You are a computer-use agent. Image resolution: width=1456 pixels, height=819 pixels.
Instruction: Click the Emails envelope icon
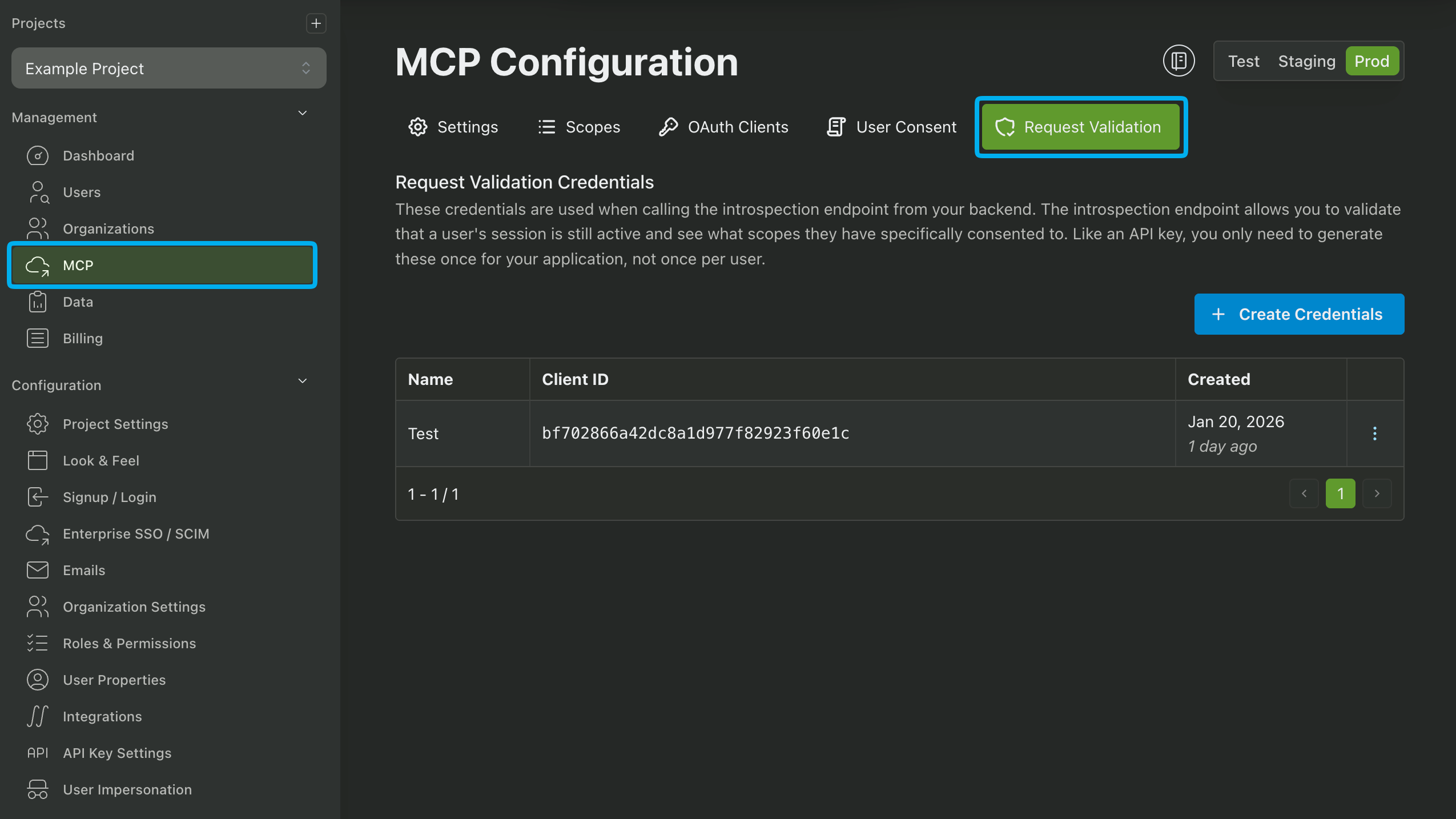tap(38, 570)
